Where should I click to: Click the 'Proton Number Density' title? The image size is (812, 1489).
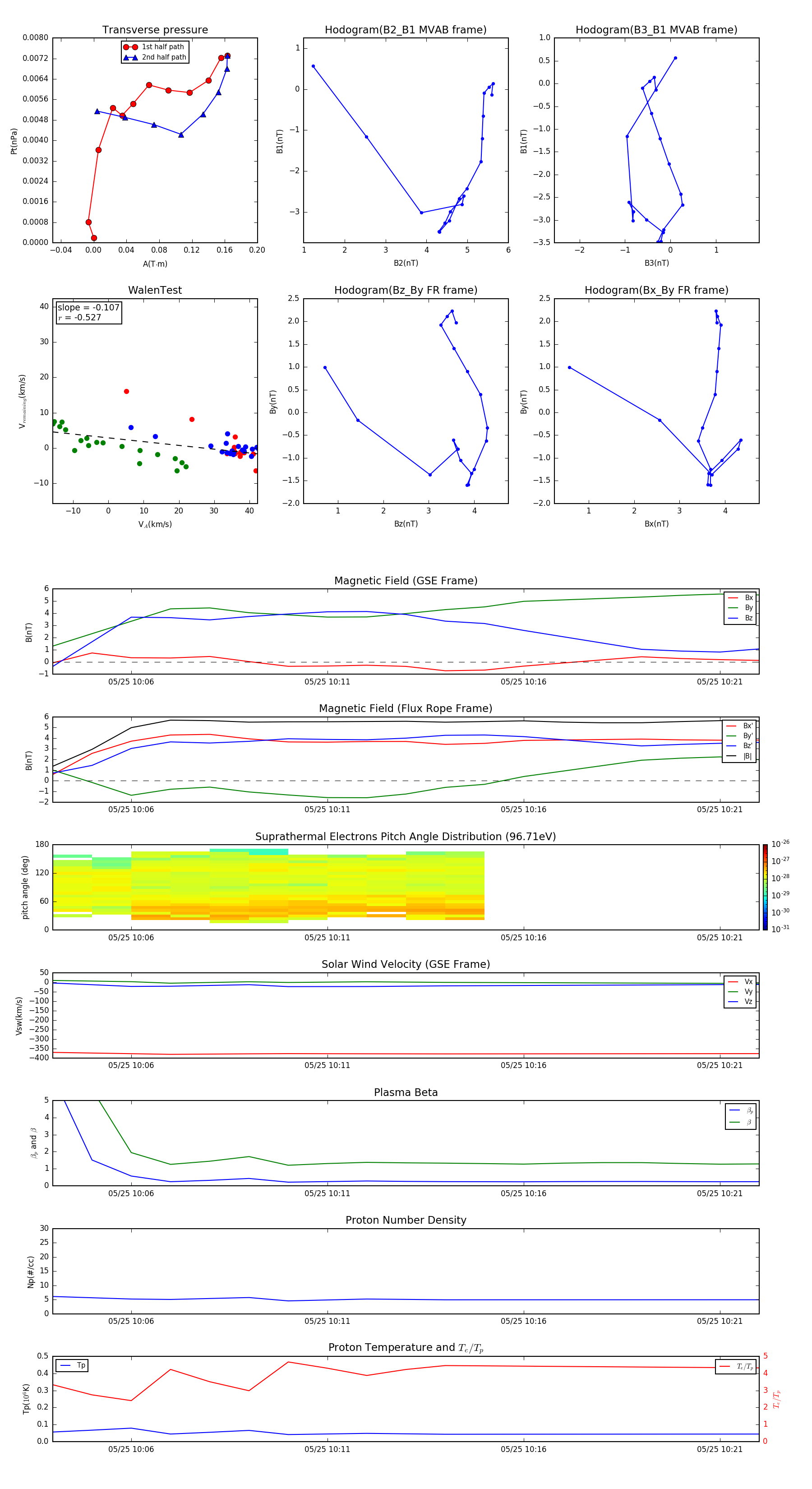click(x=406, y=1220)
